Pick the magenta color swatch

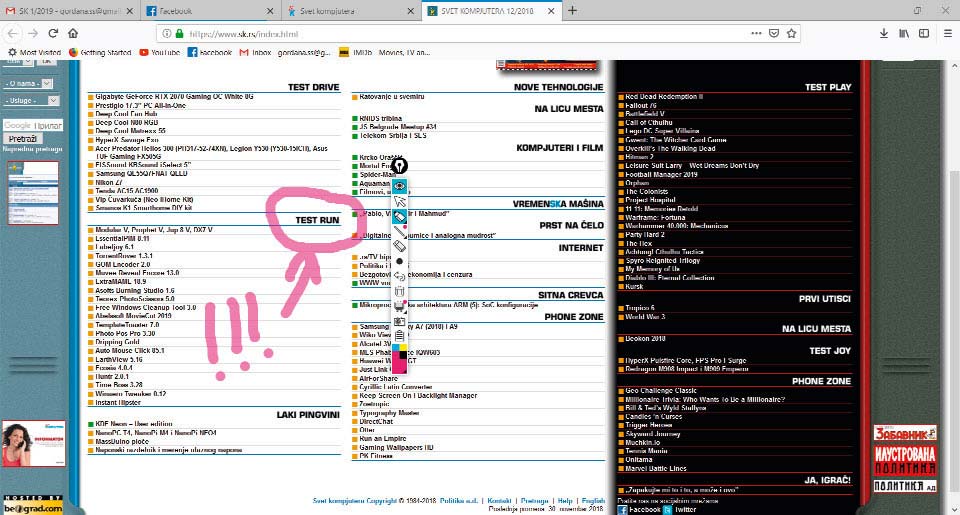click(399, 365)
